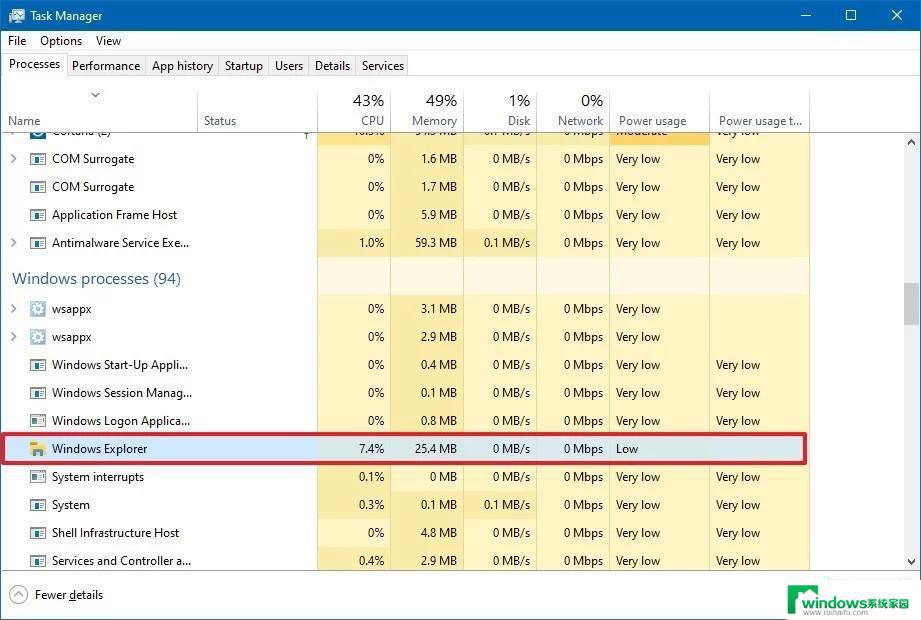Screen dimensions: 921x620
Task: Click Antimalware memory value 59.3 MB
Action: 435,243
